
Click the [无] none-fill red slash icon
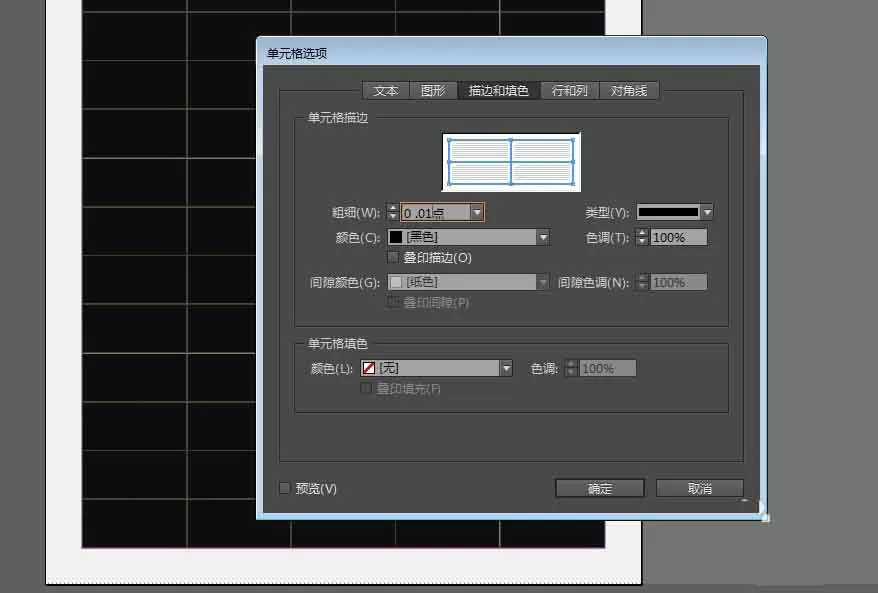[x=368, y=368]
